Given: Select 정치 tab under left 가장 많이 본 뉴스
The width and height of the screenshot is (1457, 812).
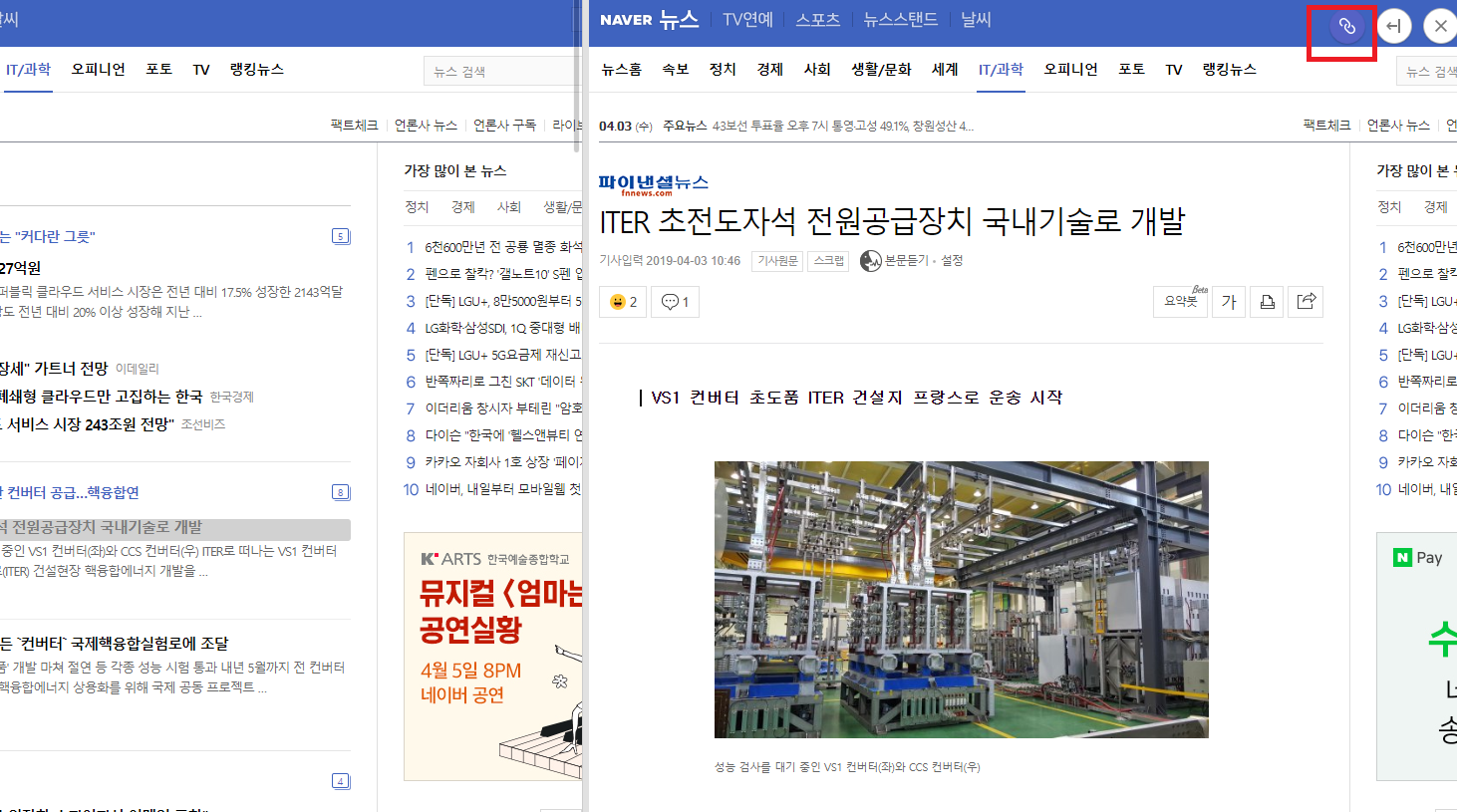Looking at the screenshot, I should point(417,206).
